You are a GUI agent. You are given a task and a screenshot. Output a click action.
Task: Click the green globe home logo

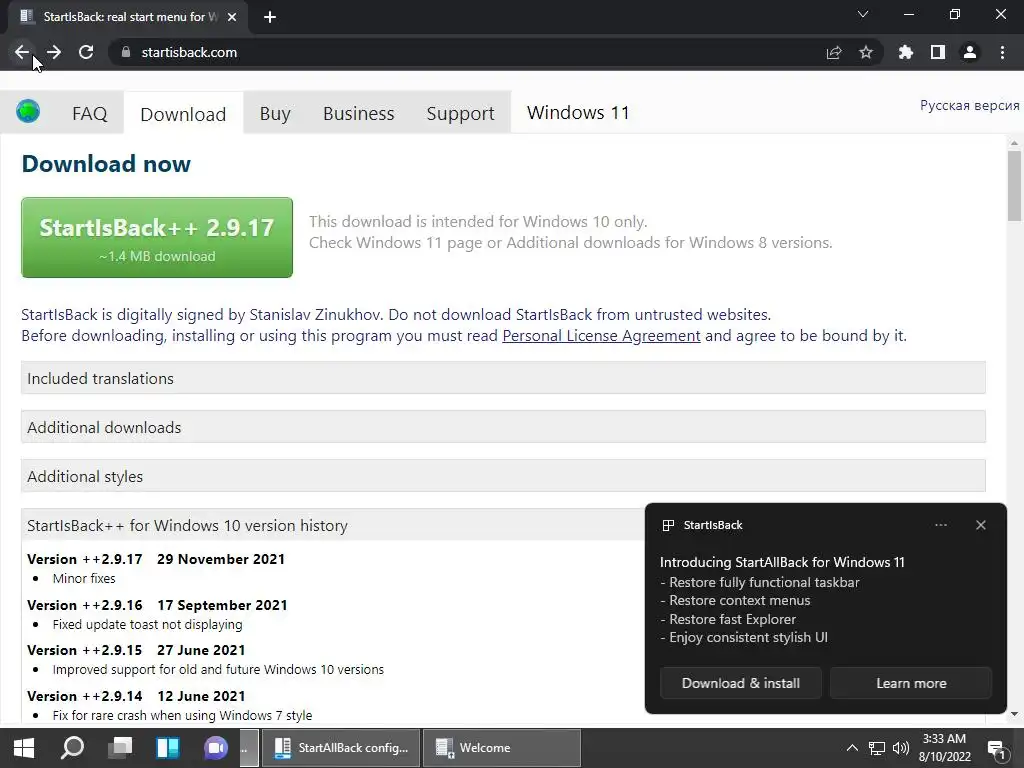click(x=28, y=111)
